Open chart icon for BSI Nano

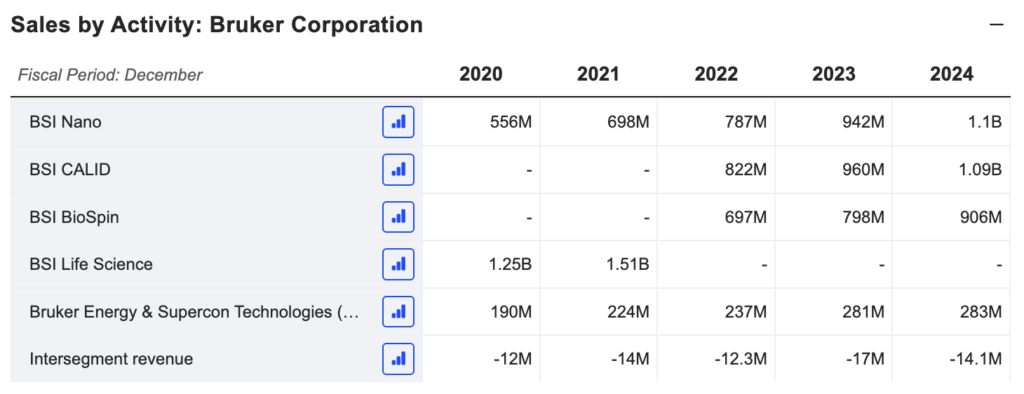[398, 122]
